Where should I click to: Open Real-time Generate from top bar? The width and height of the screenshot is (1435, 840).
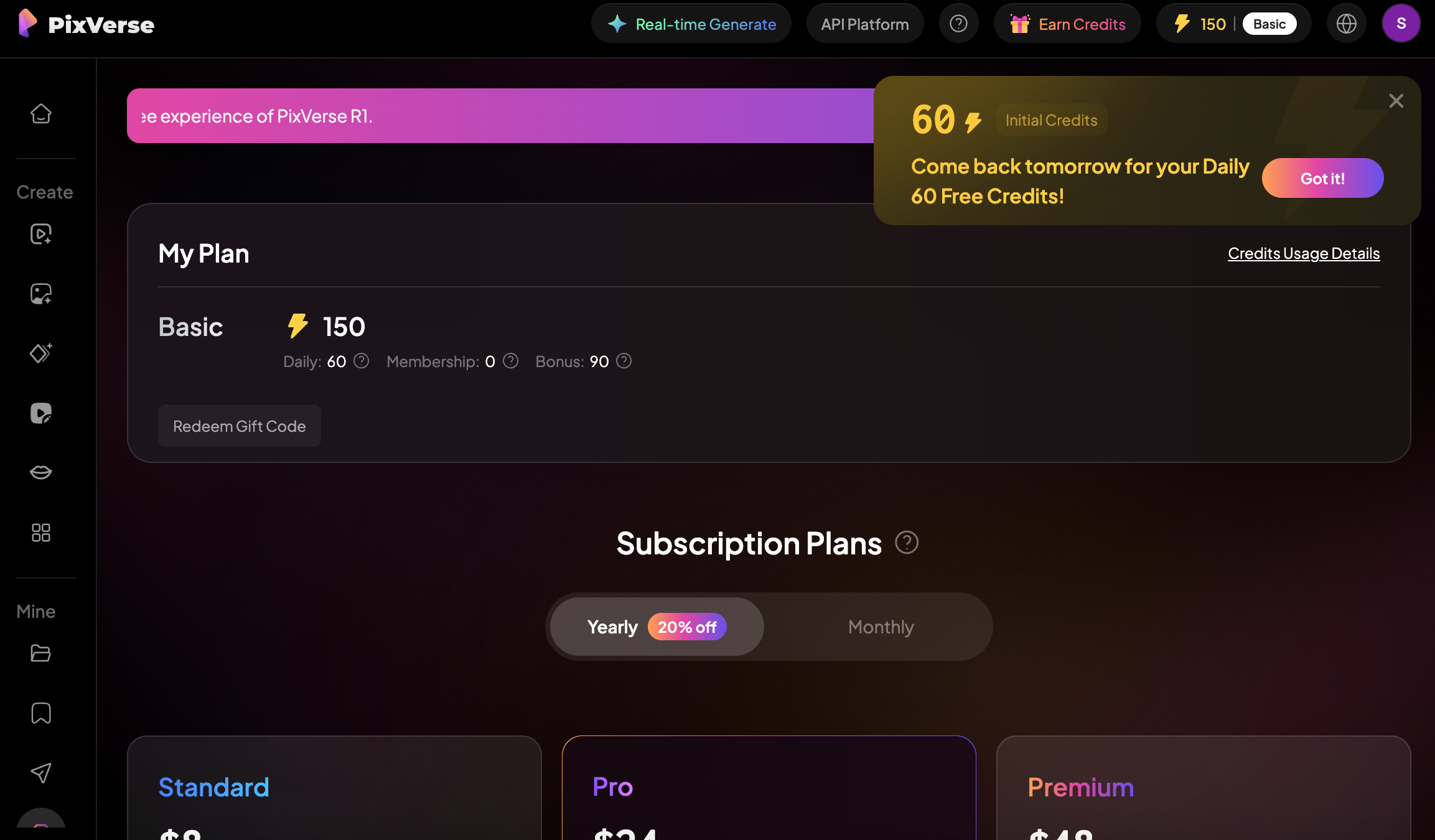(691, 24)
